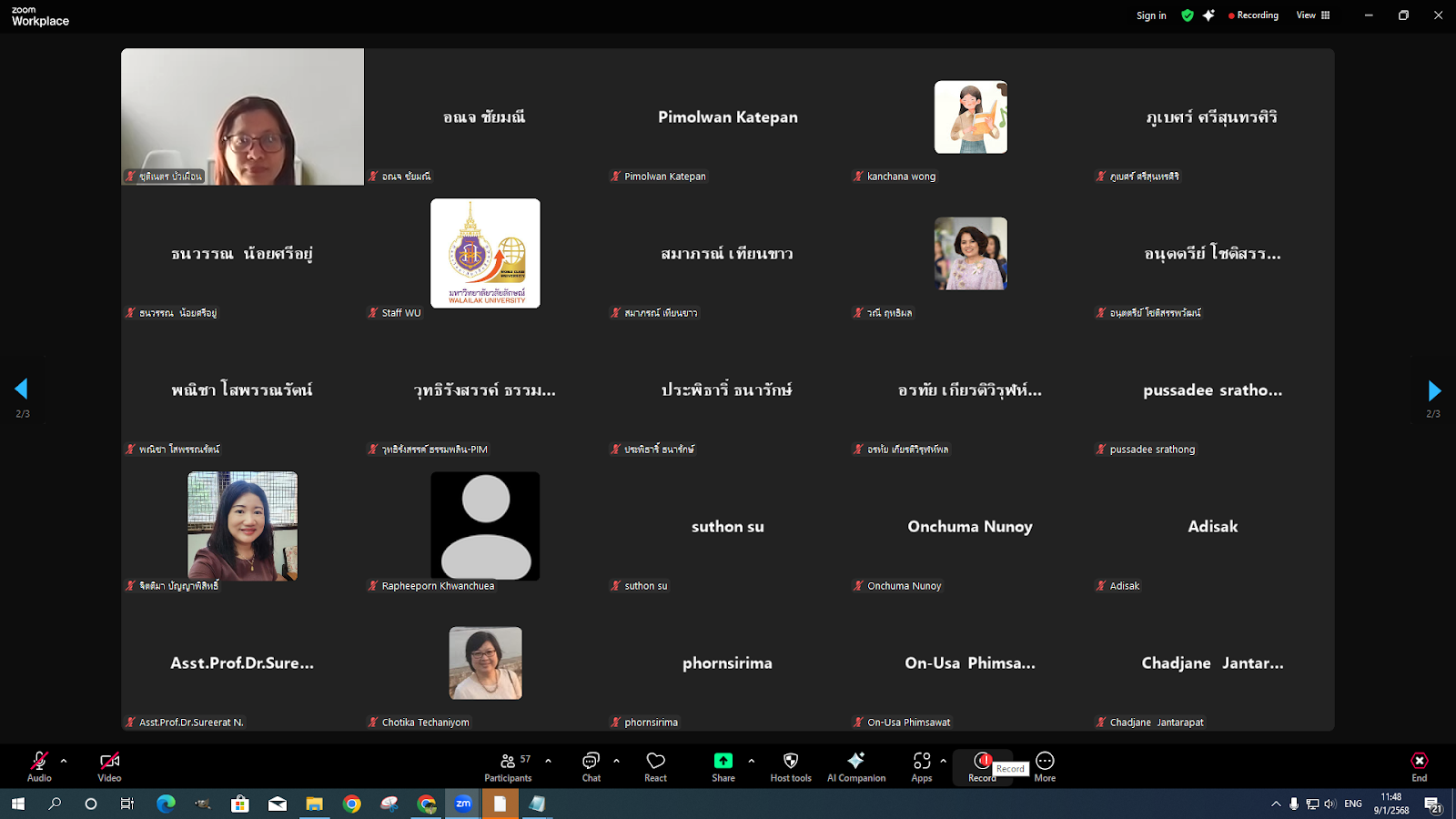Click the phornsirima participant tile
The image size is (1456, 819).
728,662
